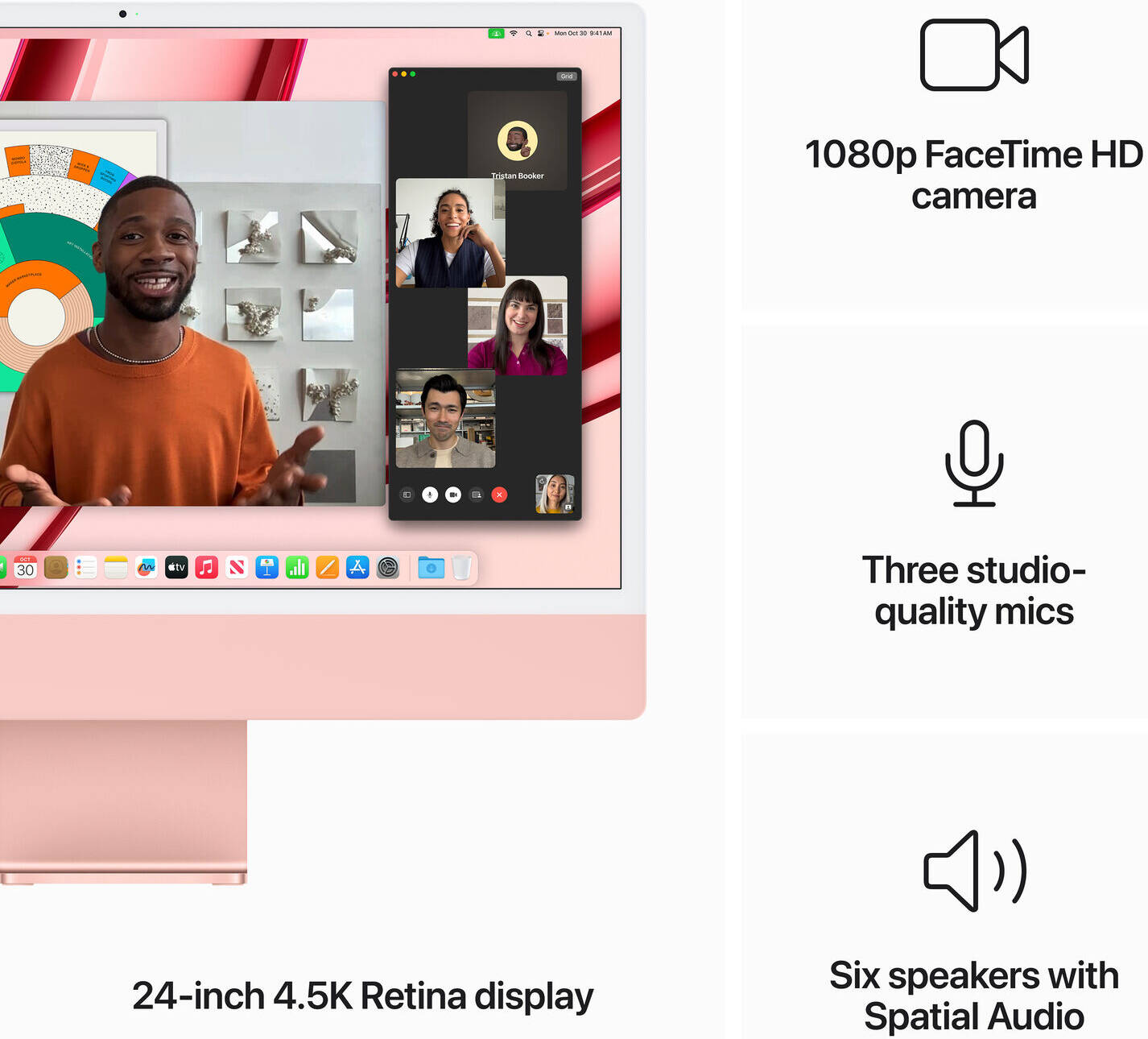
Task: Select the woman in magenta top tile
Action: tap(518, 325)
